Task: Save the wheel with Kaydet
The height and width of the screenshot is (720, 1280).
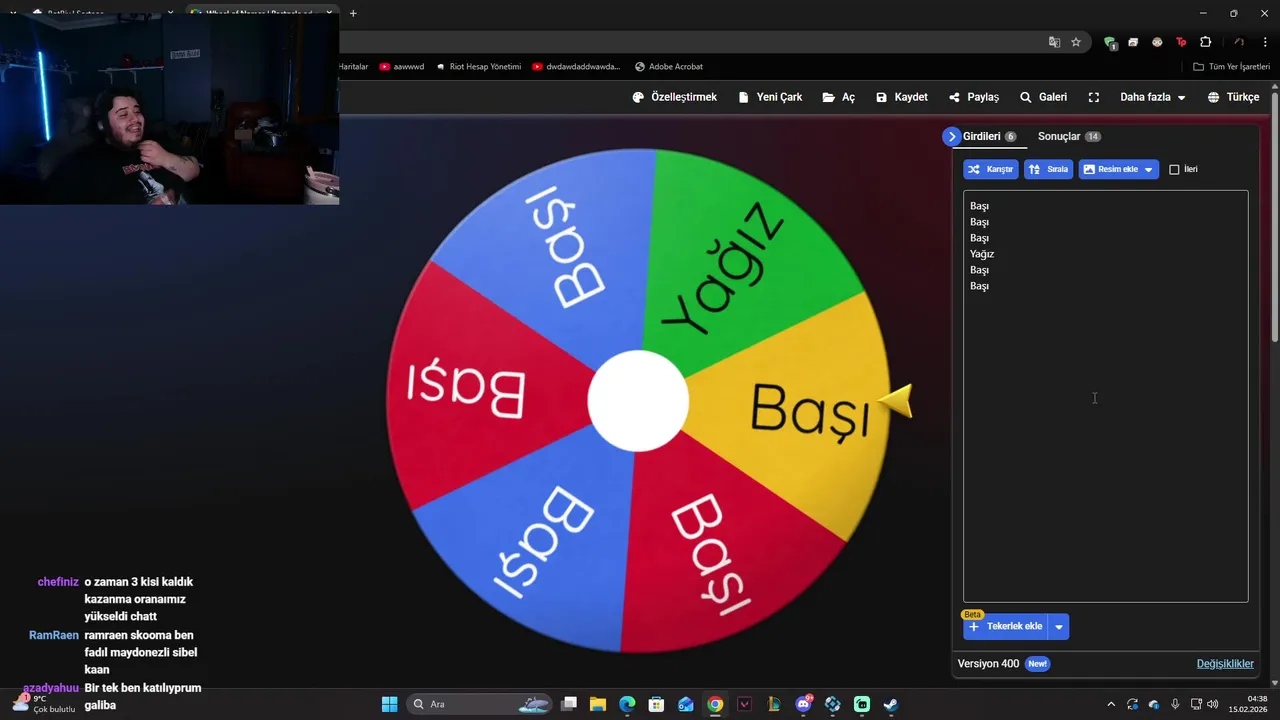Action: [901, 97]
